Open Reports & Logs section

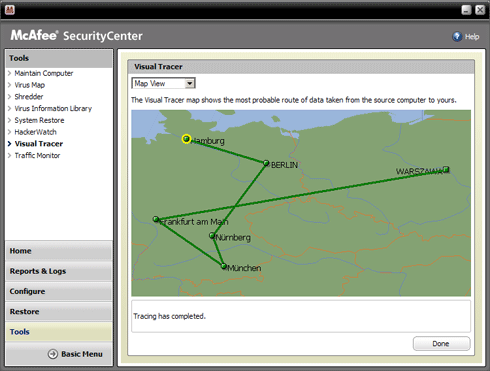click(59, 271)
